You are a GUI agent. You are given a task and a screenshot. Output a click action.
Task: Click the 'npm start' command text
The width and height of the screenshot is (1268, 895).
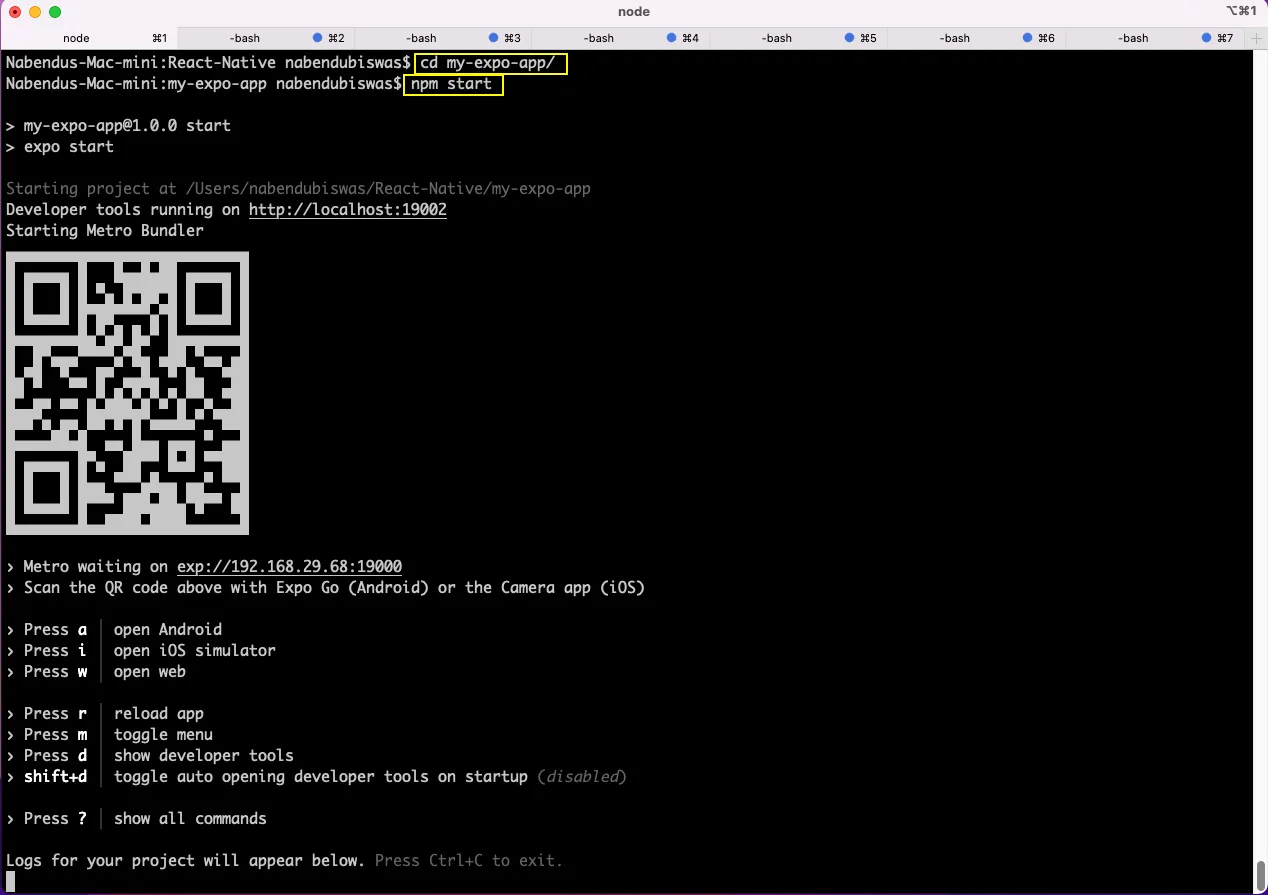(x=452, y=84)
